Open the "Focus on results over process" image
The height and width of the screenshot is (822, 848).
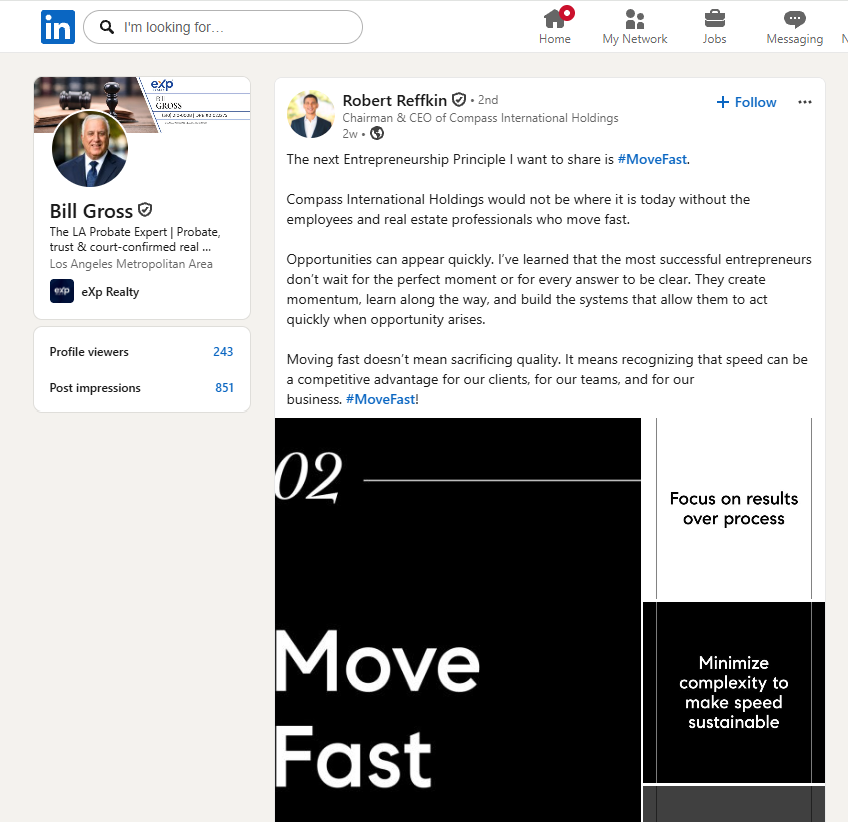pos(734,508)
